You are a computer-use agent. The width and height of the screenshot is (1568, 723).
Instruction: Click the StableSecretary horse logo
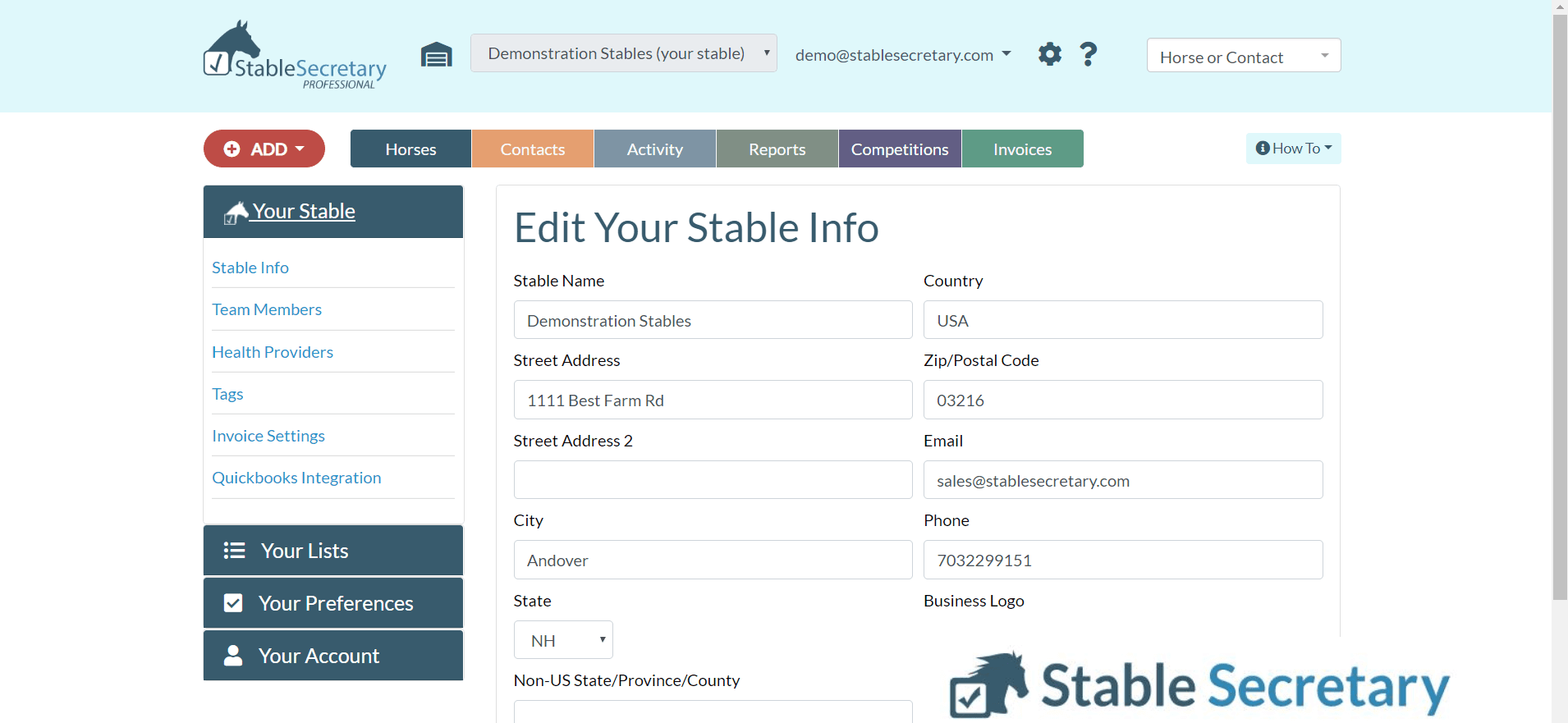[x=294, y=55]
